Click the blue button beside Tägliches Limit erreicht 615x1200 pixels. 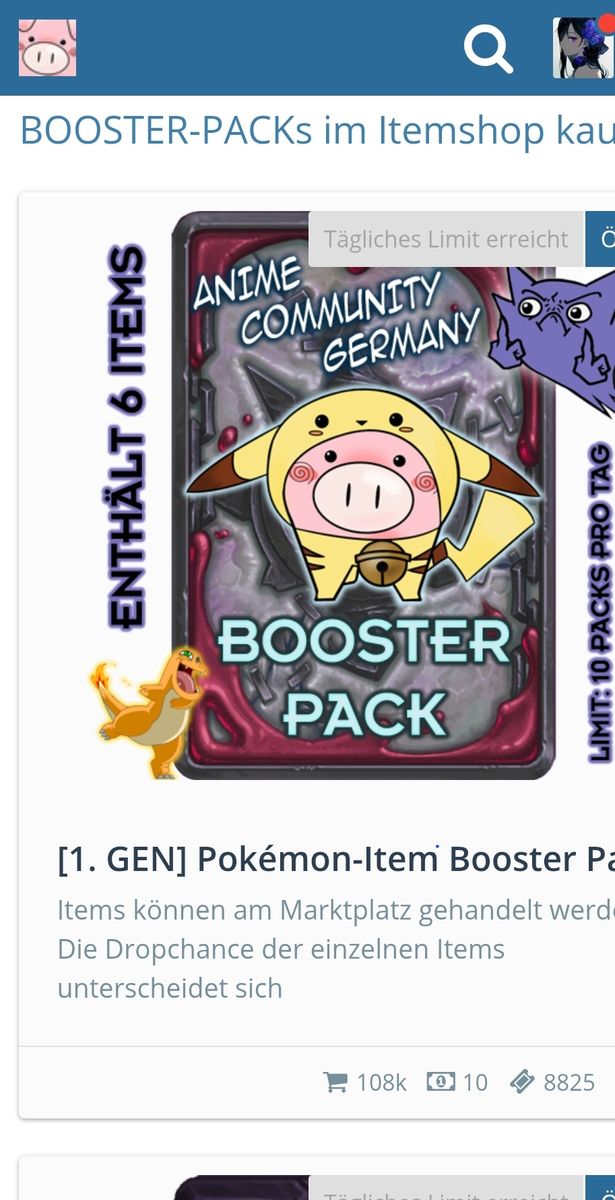[600, 239]
